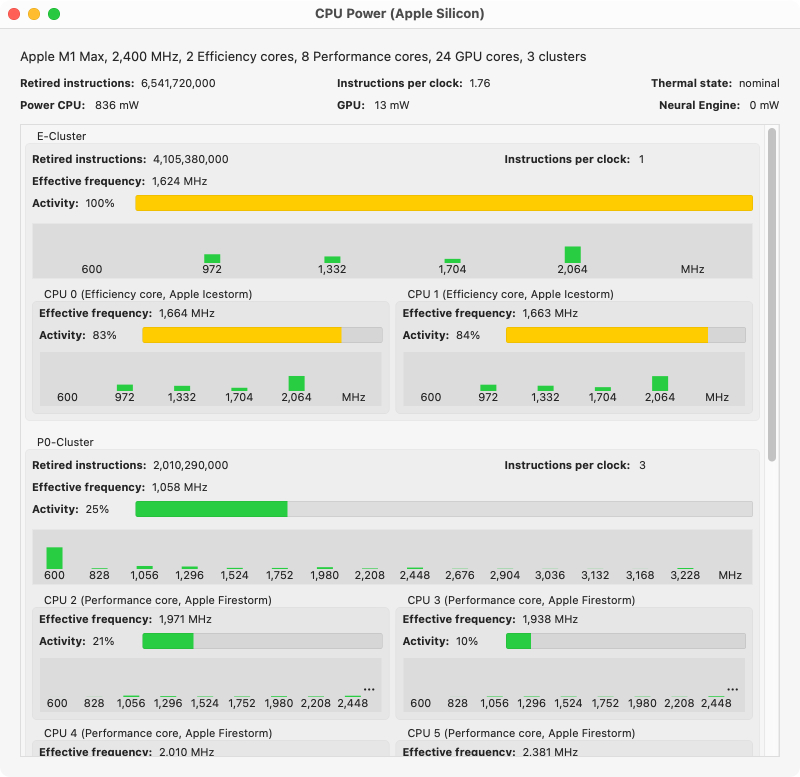This screenshot has height=777, width=800.
Task: Click the P0-Cluster group label
Action: 65,442
